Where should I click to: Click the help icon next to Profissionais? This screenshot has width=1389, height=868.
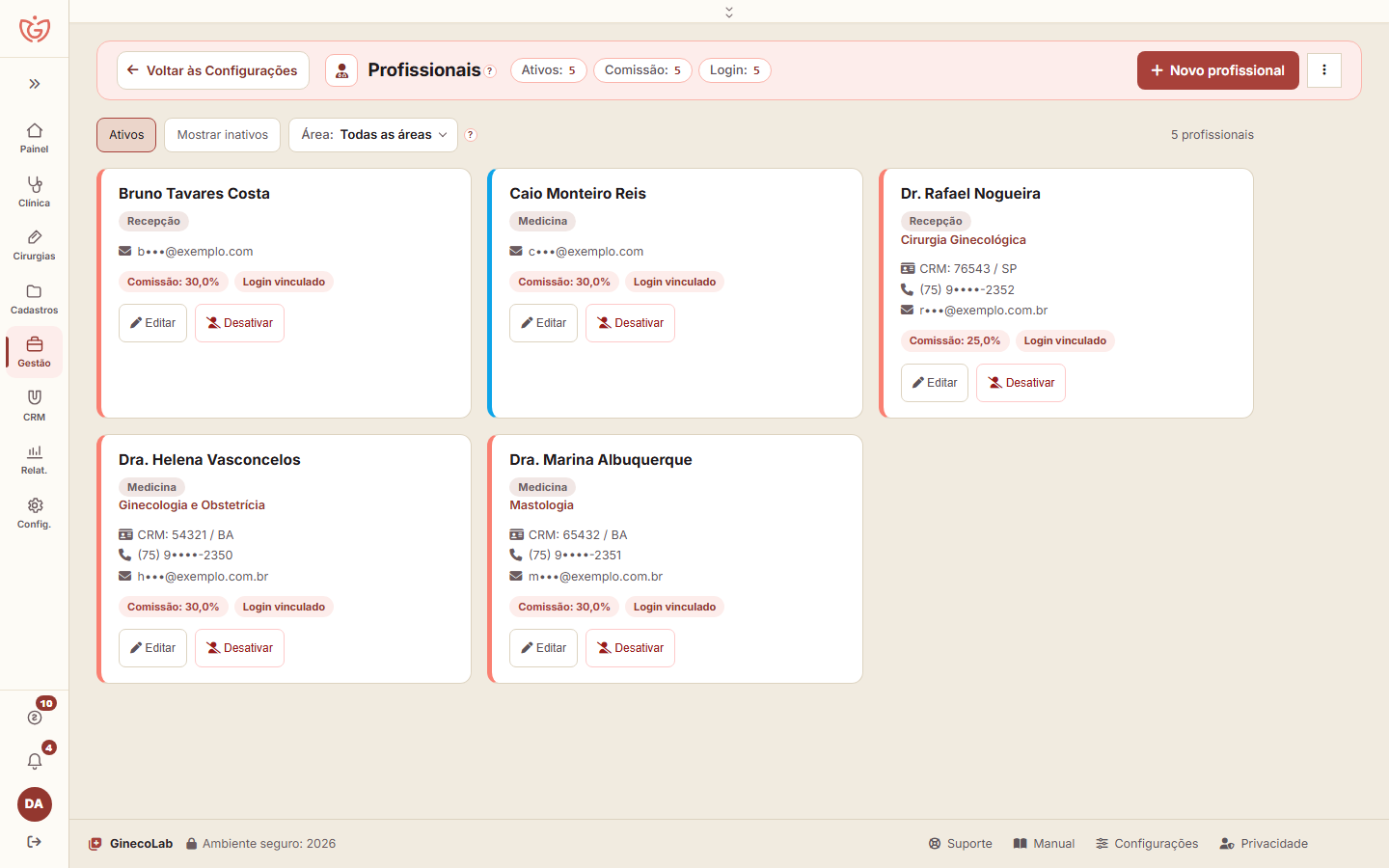(490, 71)
